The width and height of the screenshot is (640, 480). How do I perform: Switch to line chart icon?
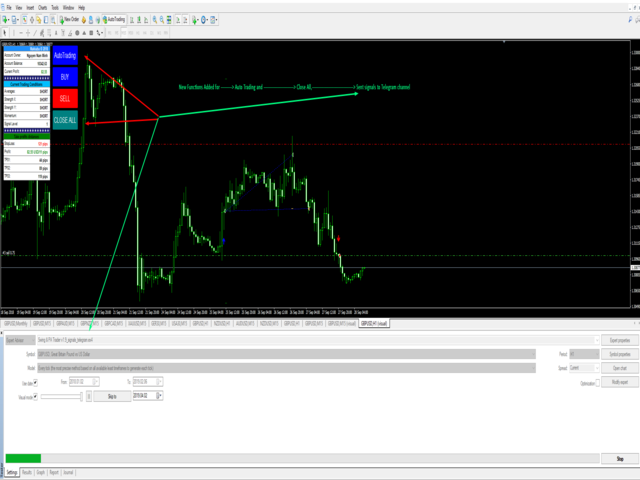click(146, 20)
